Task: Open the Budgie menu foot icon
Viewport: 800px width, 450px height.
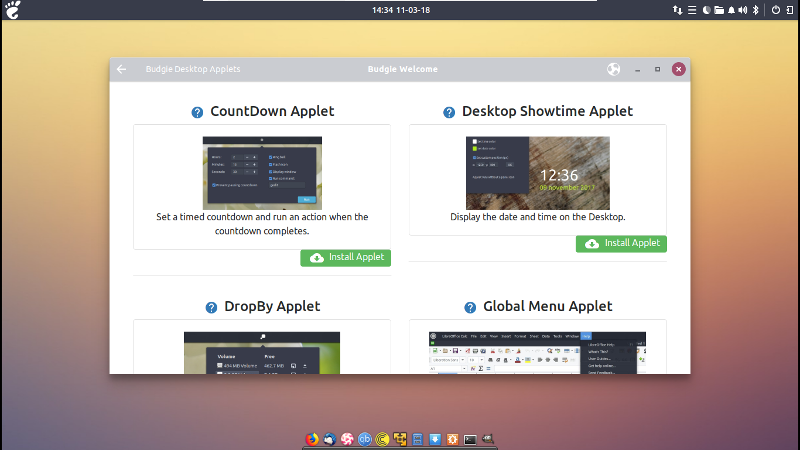Action: 13,10
